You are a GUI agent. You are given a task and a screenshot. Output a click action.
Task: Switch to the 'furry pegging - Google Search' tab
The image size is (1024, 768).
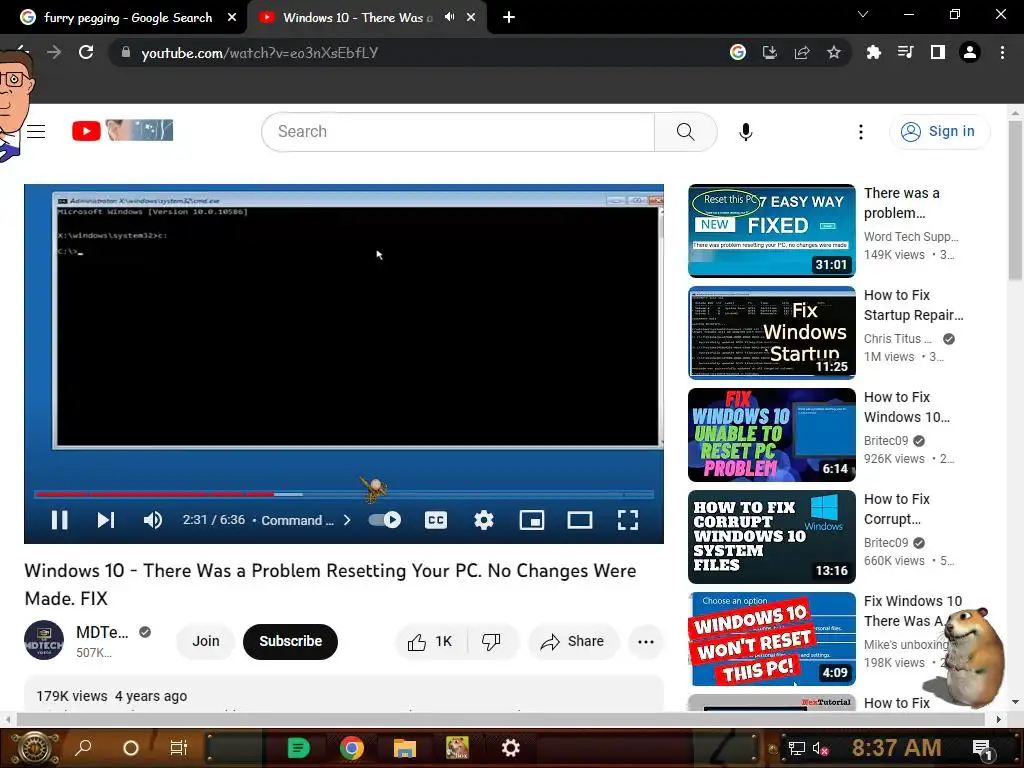(128, 18)
